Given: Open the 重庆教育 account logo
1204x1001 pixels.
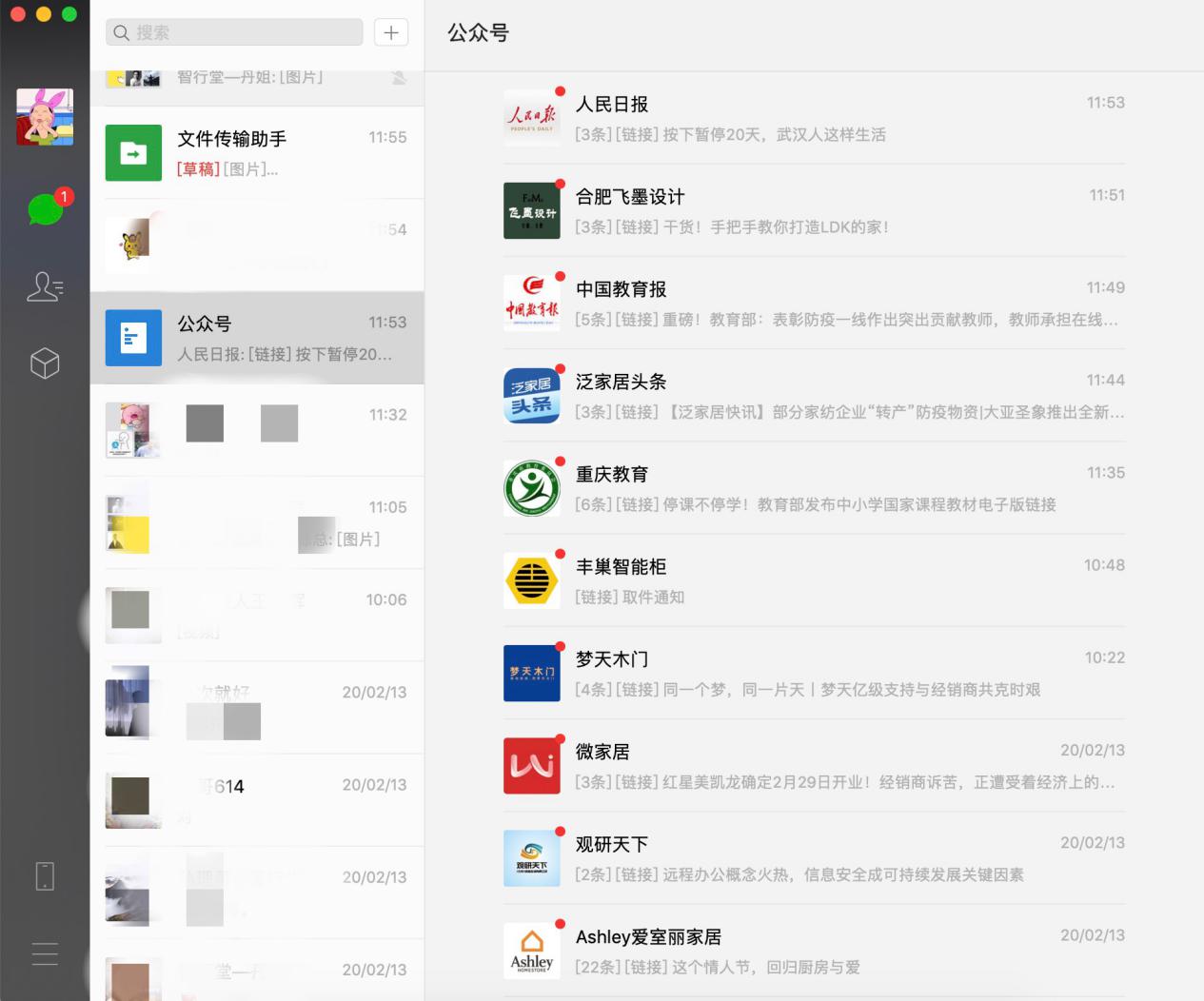Looking at the screenshot, I should pyautogui.click(x=532, y=488).
